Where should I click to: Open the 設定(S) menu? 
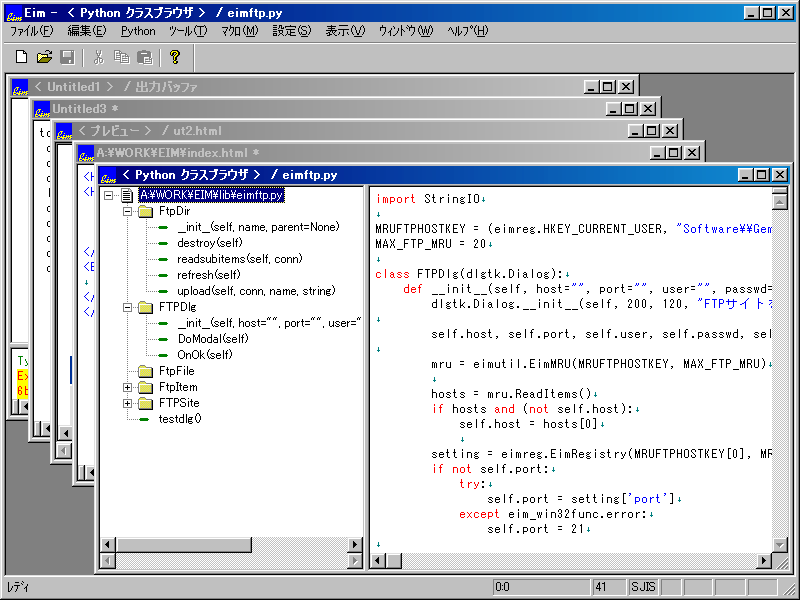click(291, 31)
